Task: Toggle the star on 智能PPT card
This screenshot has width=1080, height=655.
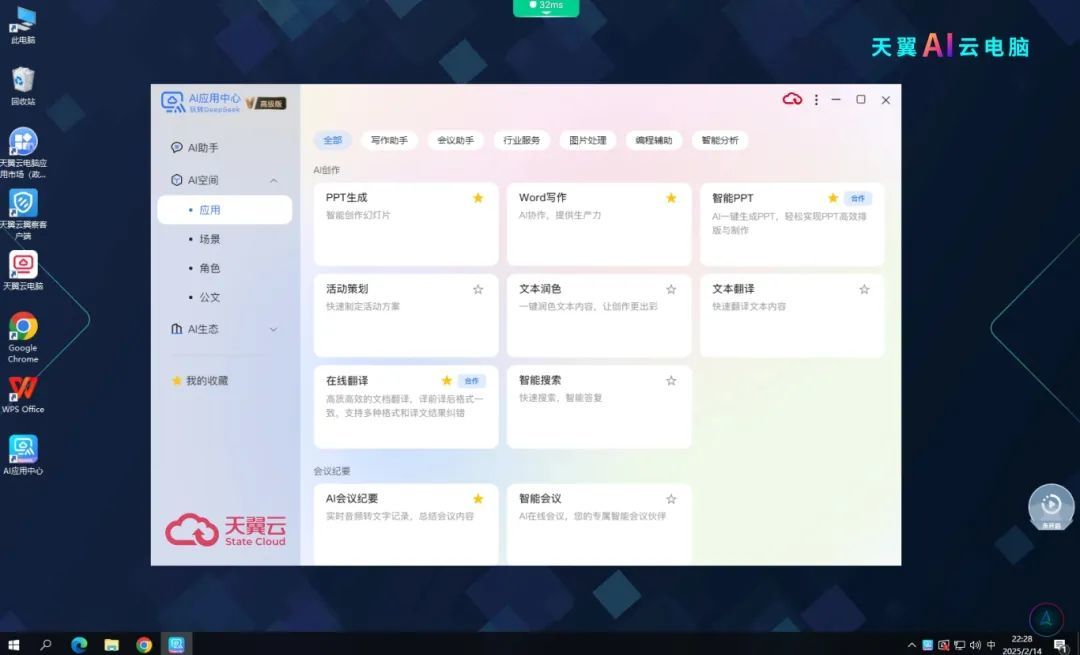Action: (833, 198)
